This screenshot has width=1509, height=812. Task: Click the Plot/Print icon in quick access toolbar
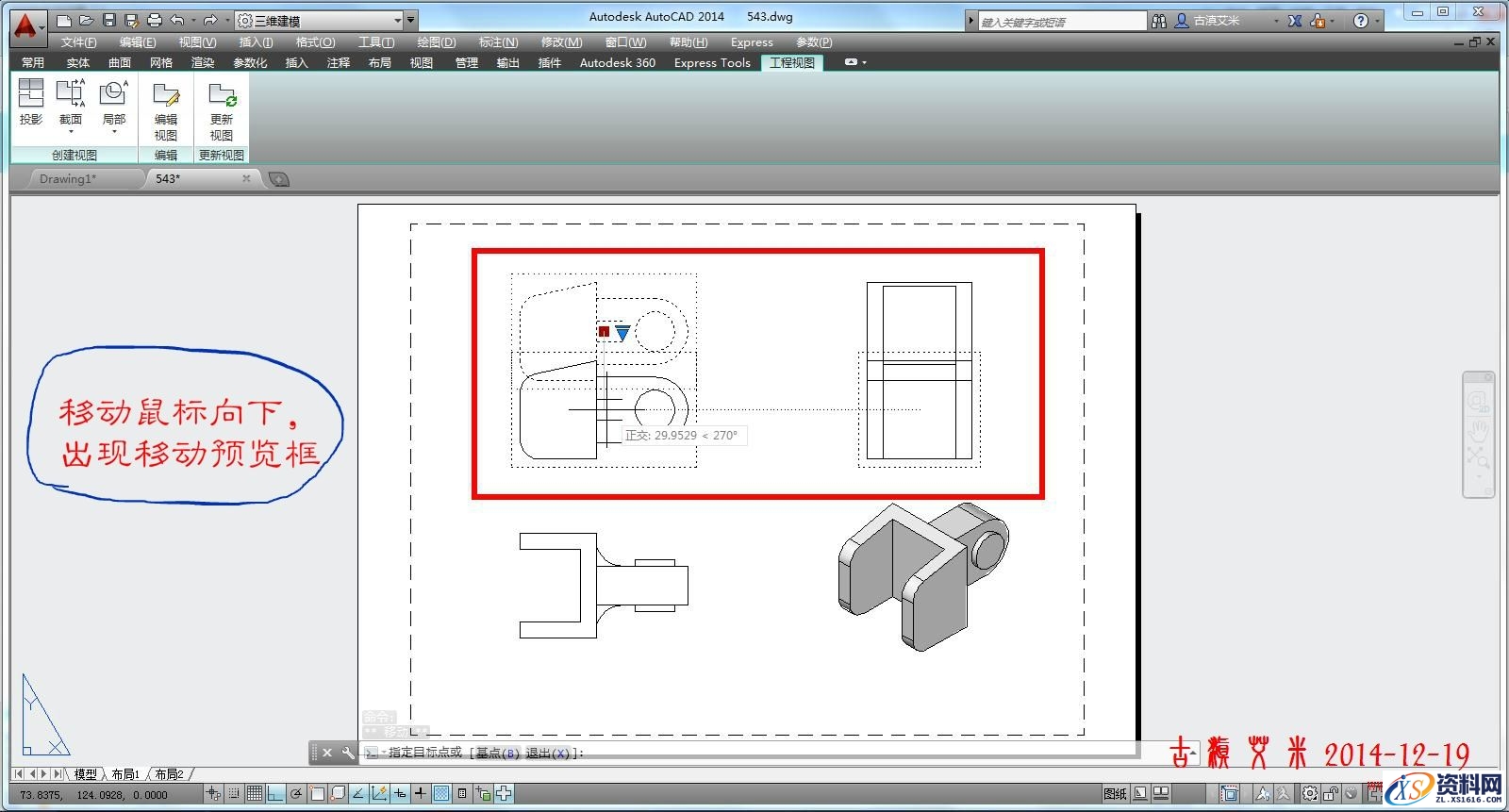[155, 20]
